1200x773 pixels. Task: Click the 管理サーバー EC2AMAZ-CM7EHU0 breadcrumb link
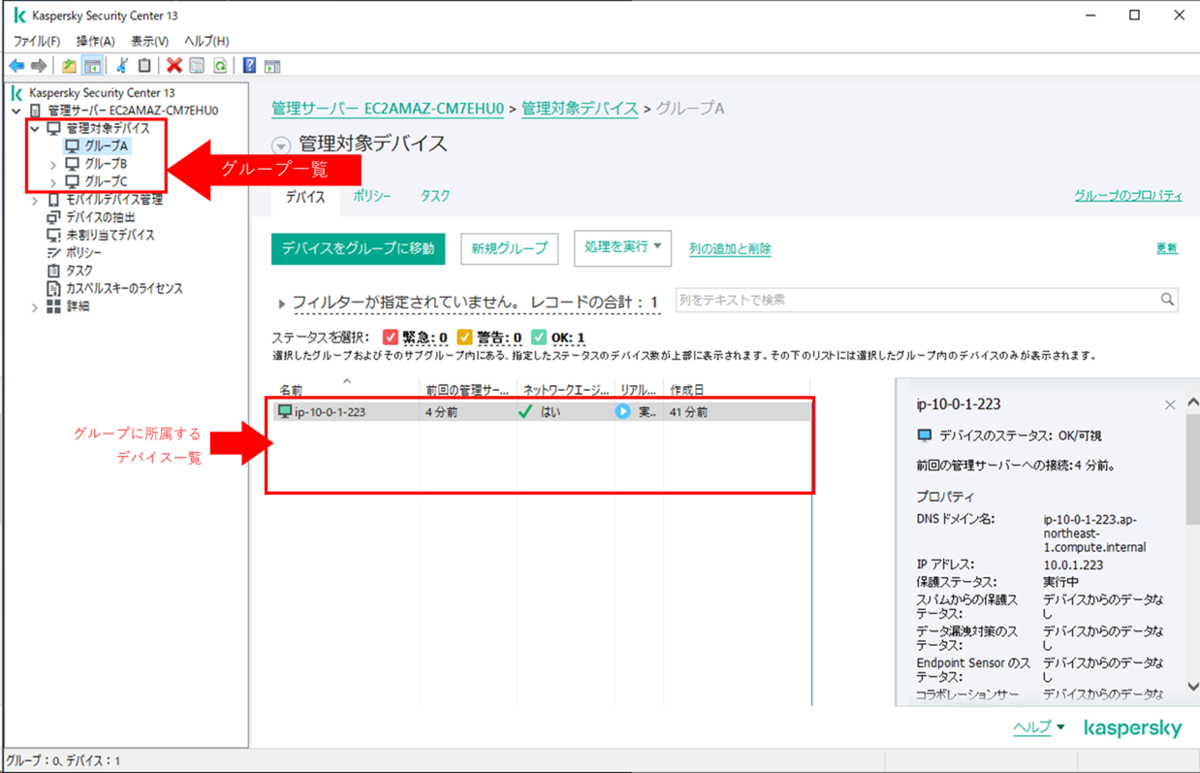click(x=388, y=108)
